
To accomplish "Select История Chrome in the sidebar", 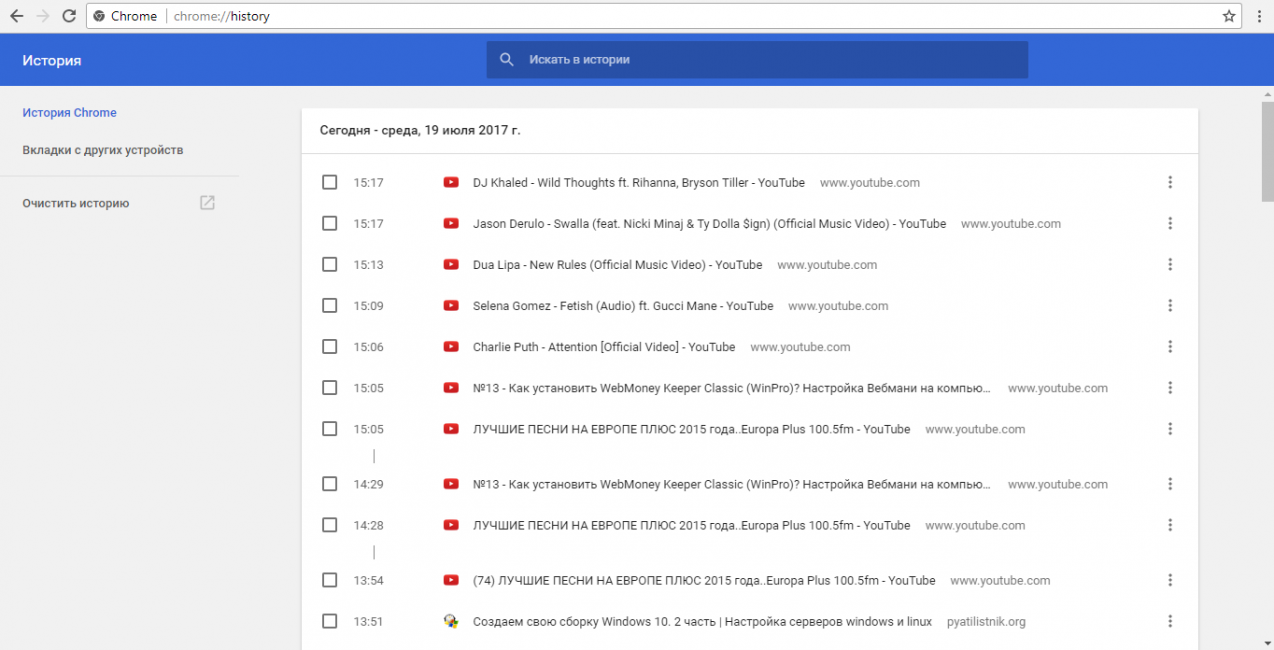I will point(70,113).
